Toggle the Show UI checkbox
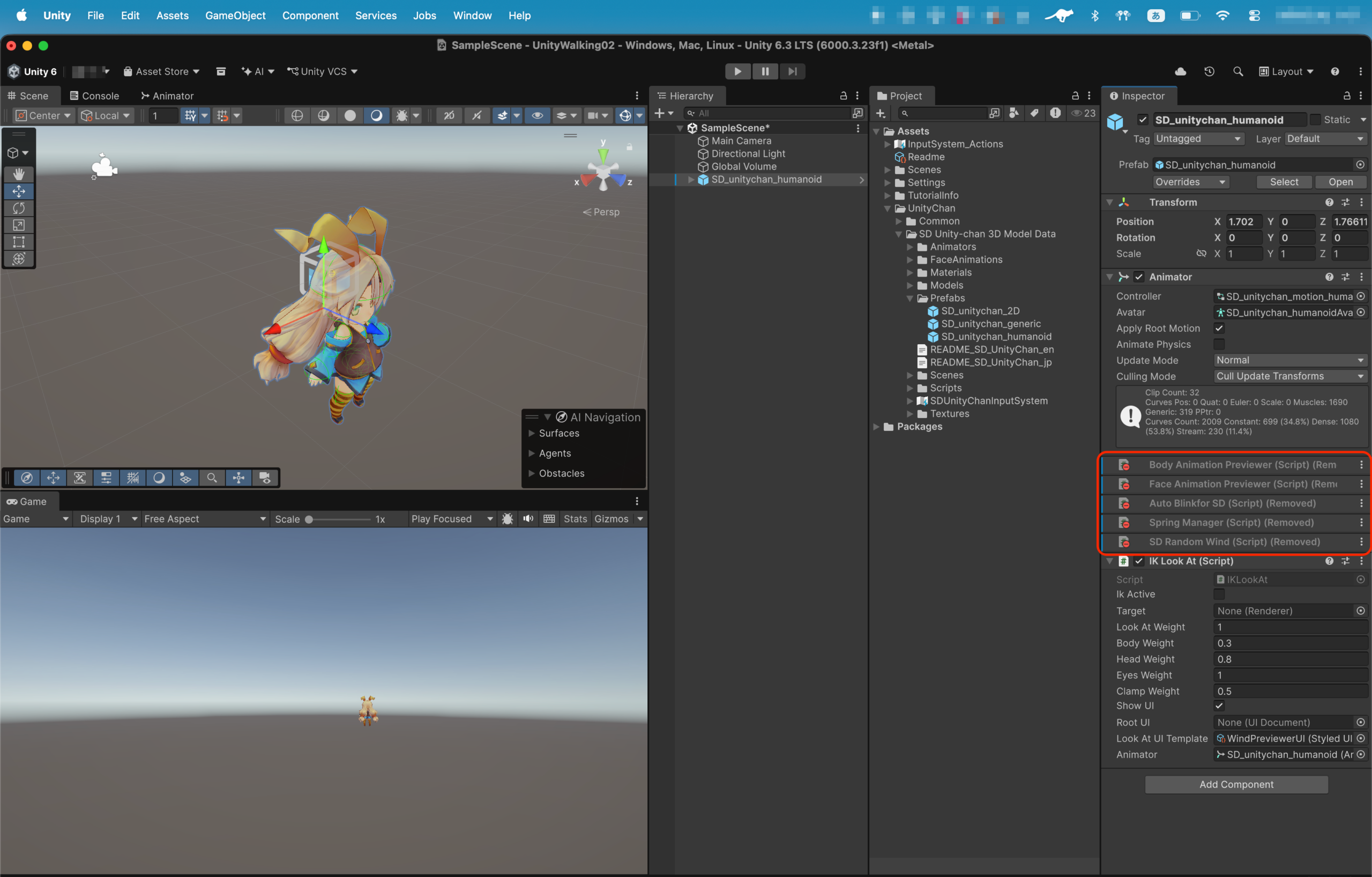This screenshot has width=1372, height=877. [x=1219, y=705]
